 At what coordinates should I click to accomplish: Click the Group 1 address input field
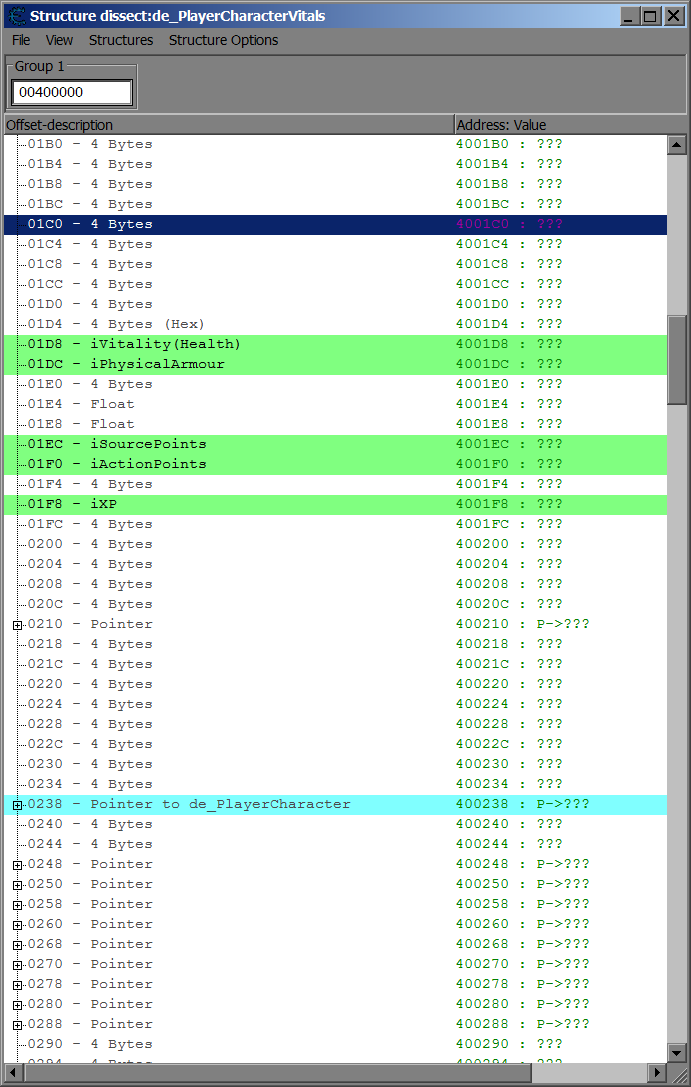click(x=71, y=92)
